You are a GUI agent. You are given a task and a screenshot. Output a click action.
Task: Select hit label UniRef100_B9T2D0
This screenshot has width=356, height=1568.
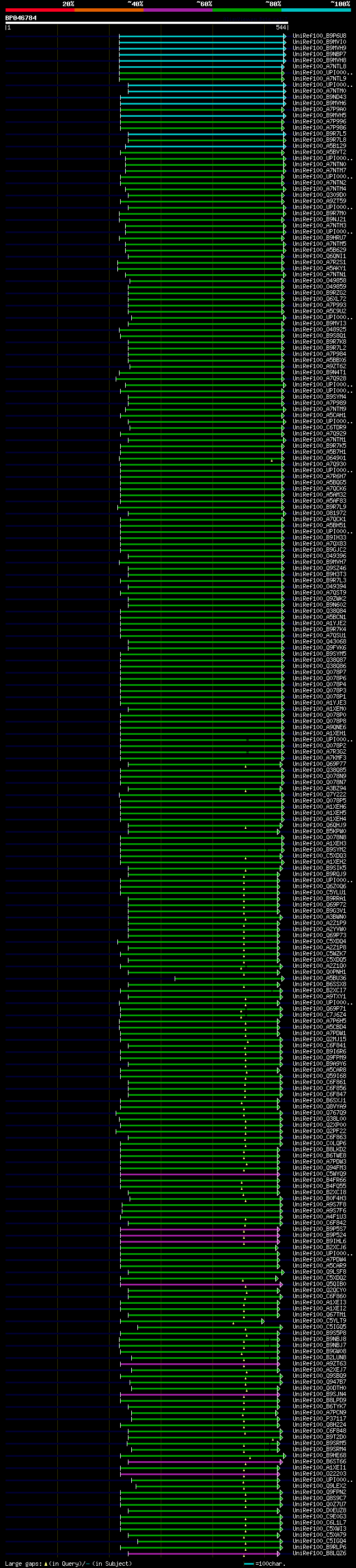[319, 1437]
